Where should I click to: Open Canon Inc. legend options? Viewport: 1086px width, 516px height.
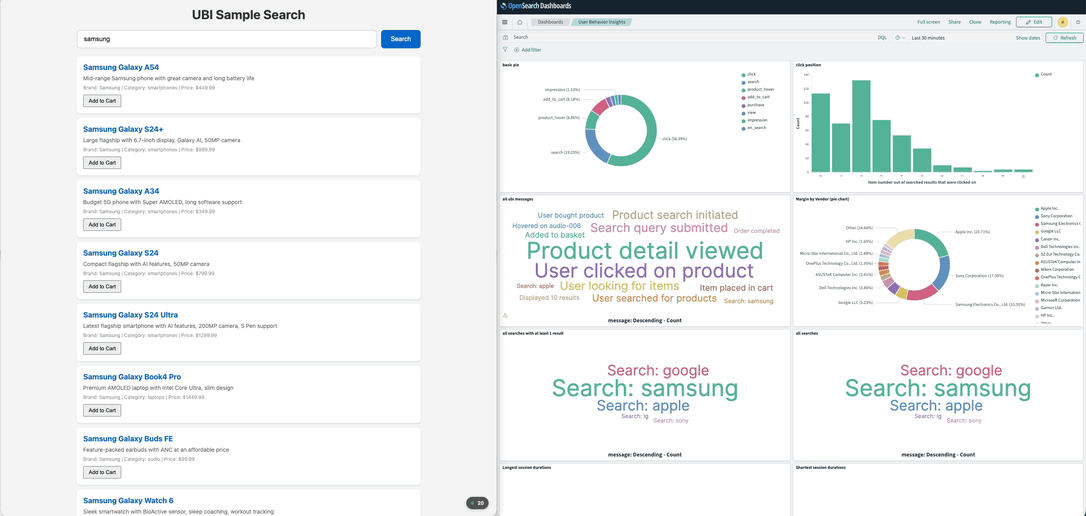pyautogui.click(x=1046, y=239)
